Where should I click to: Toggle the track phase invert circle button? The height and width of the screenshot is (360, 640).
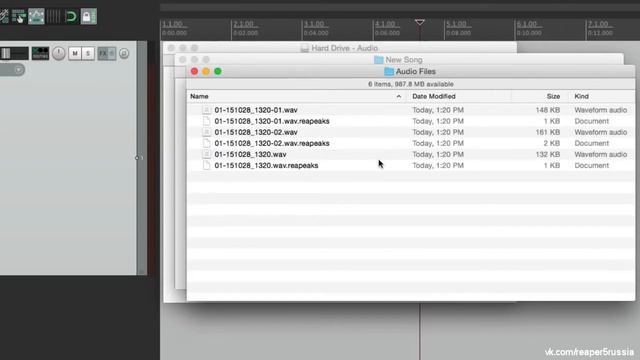point(124,53)
